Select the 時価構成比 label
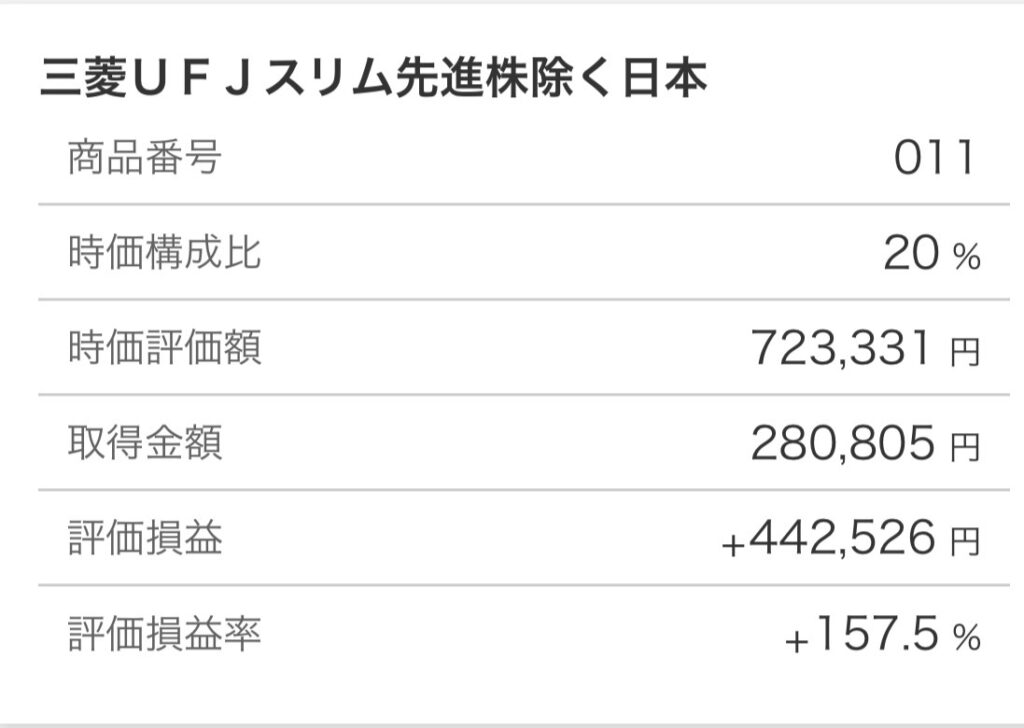1024x728 pixels. point(164,254)
